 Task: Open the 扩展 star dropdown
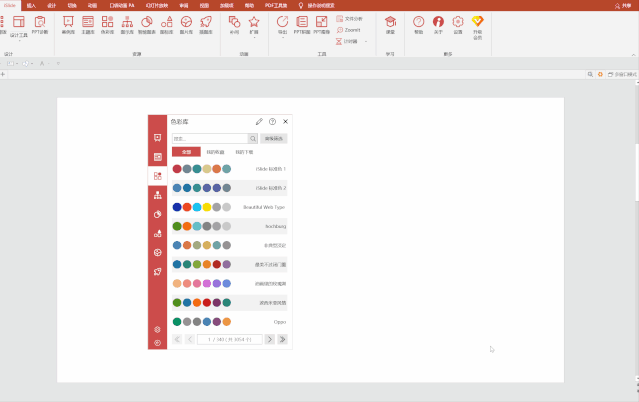click(x=254, y=27)
